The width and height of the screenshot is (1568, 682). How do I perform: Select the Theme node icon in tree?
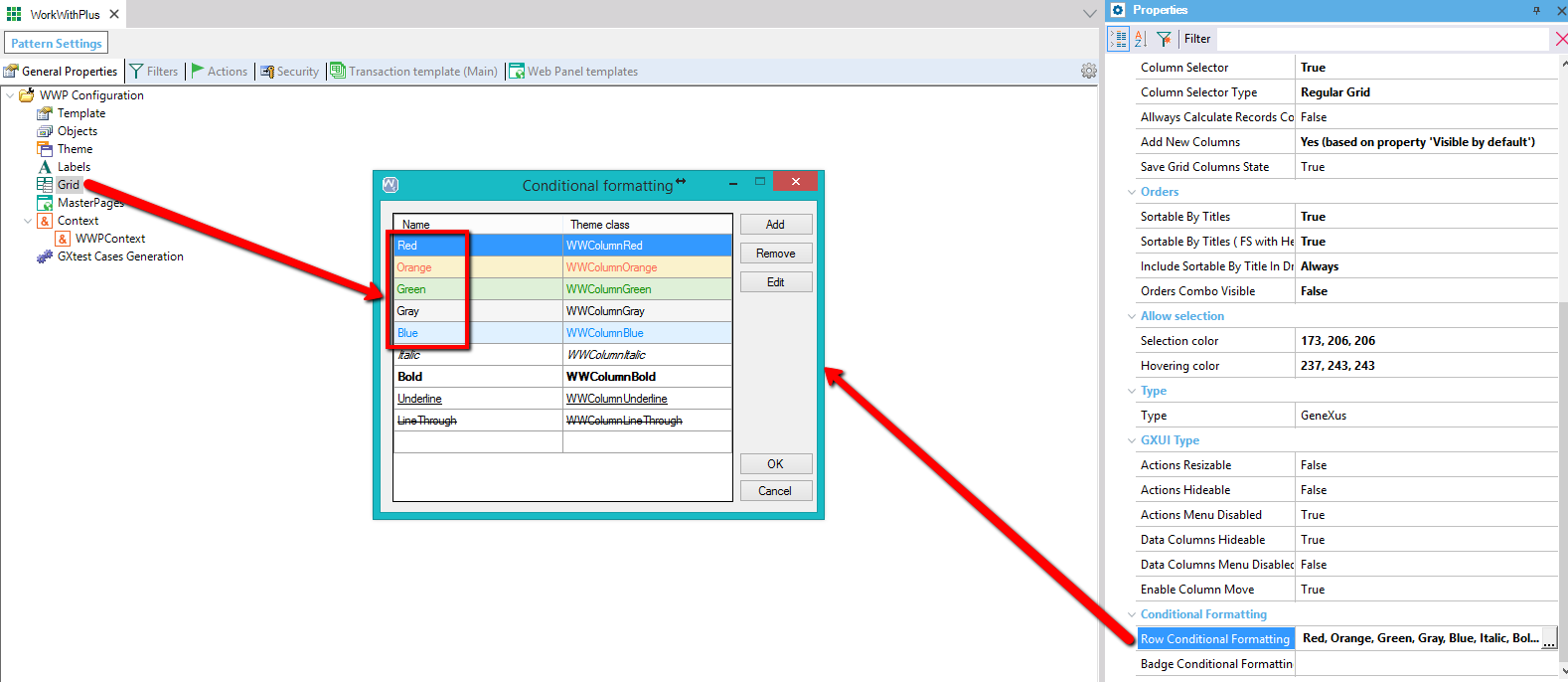point(45,149)
